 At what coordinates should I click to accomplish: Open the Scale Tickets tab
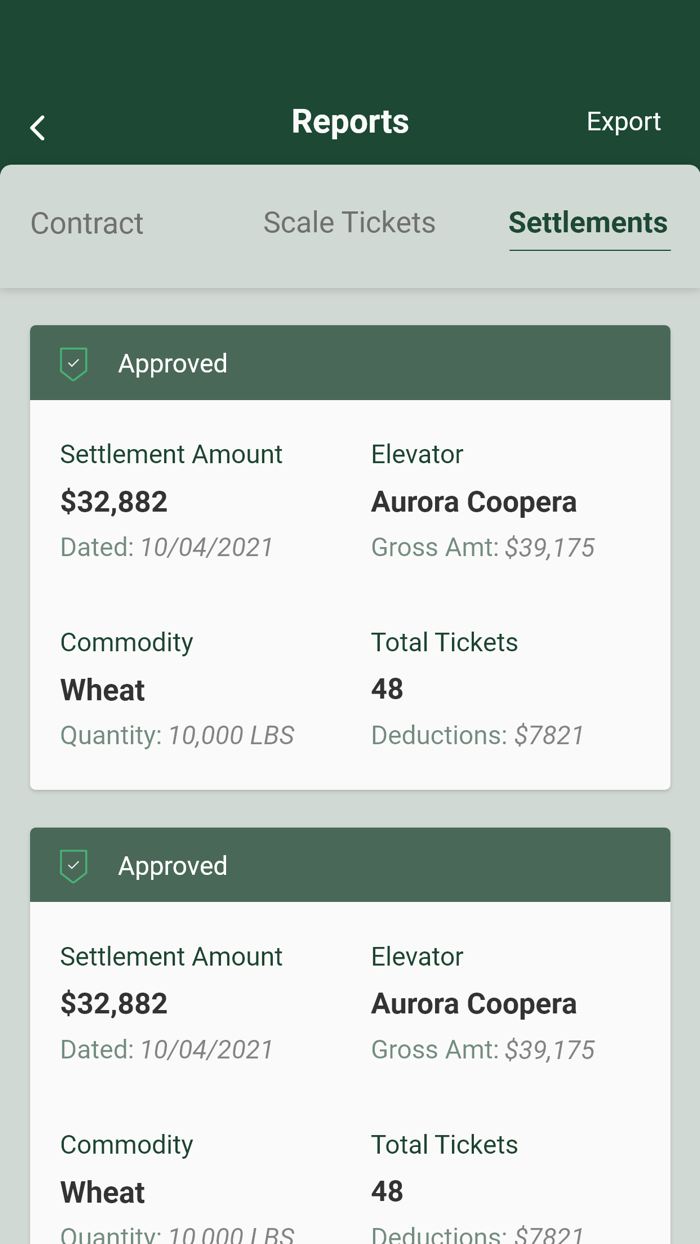(349, 222)
